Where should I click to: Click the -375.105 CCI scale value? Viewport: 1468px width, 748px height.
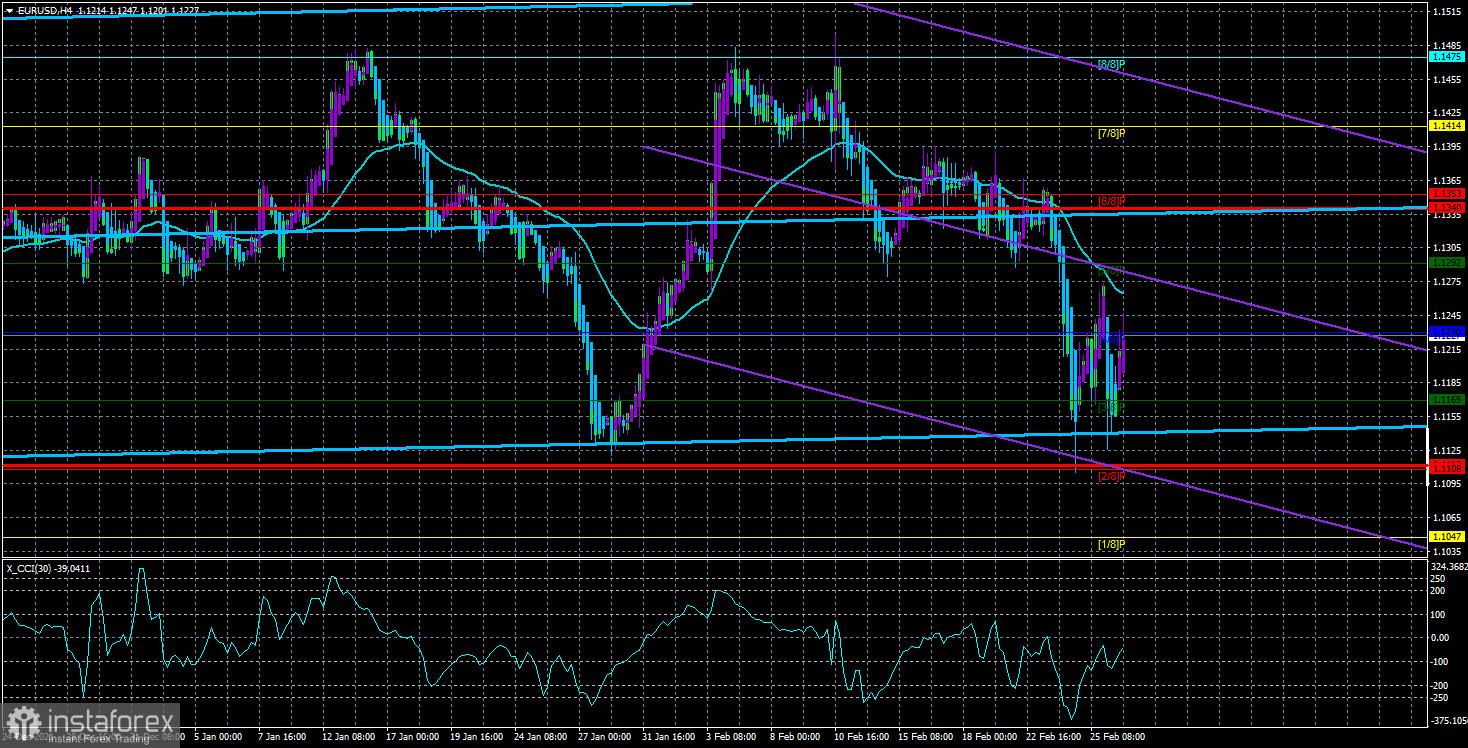1449,720
